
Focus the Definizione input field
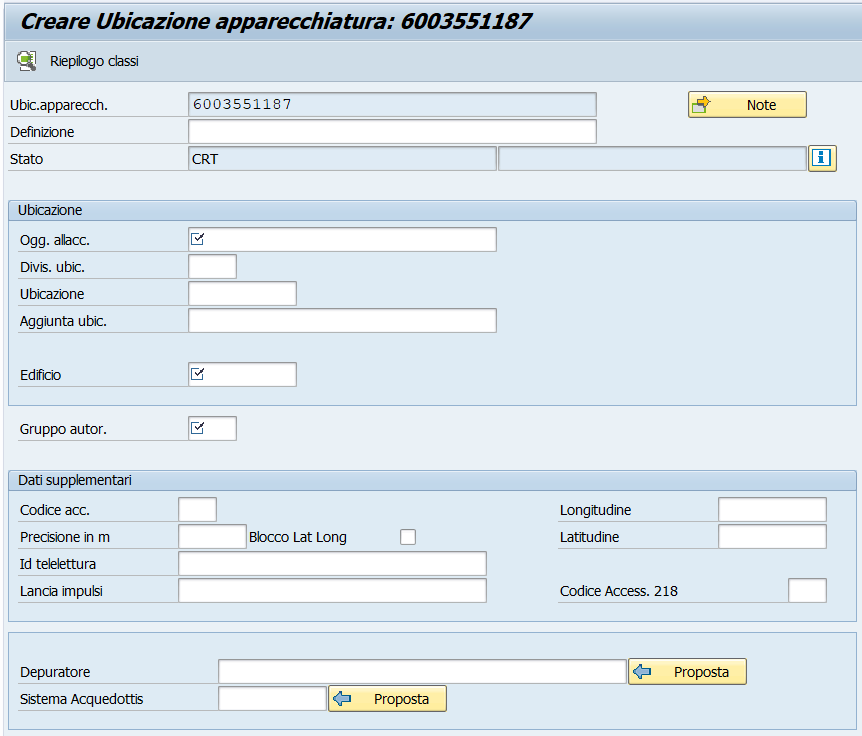(x=392, y=132)
